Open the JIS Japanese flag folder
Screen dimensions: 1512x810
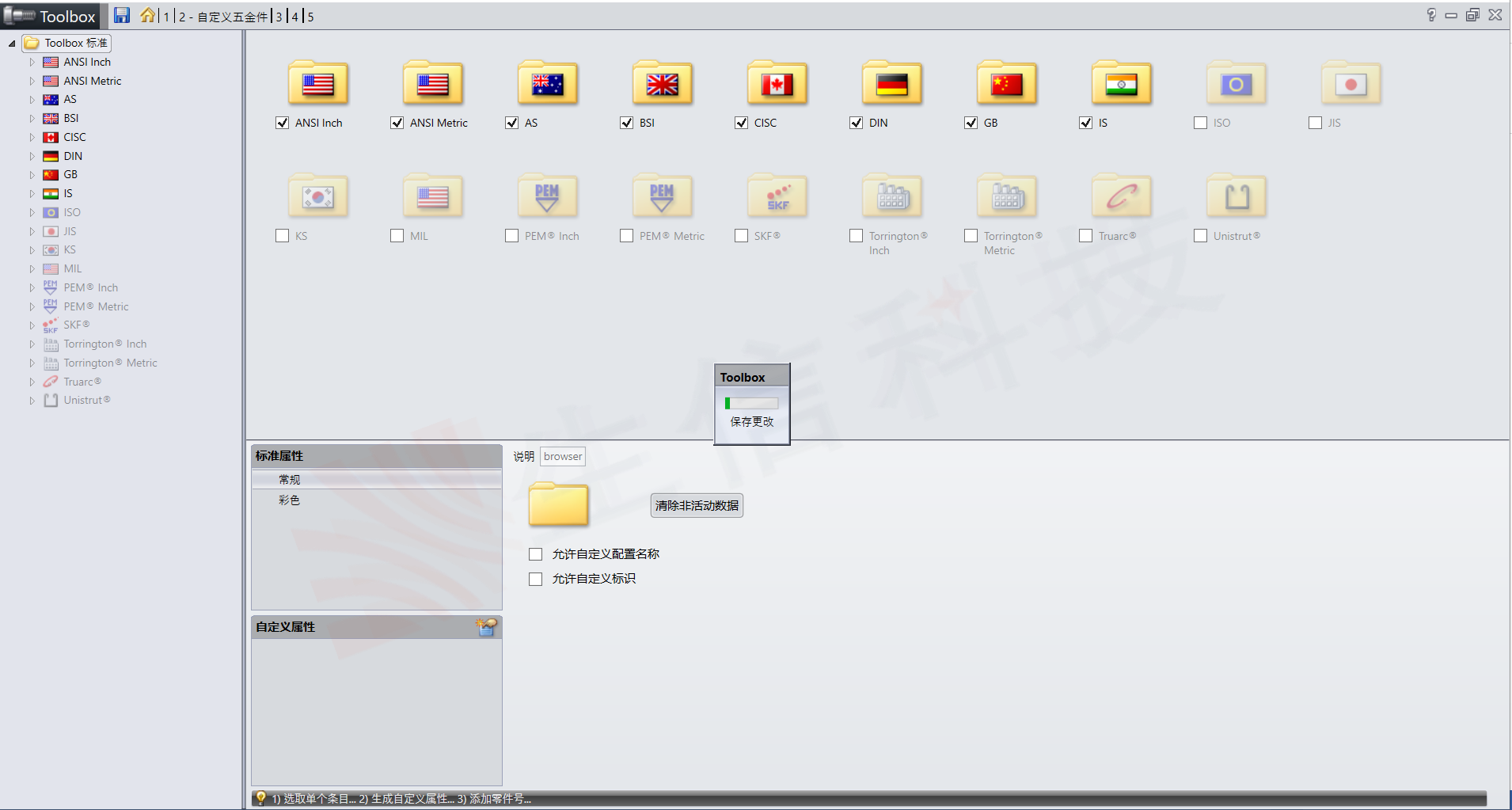pyautogui.click(x=1351, y=83)
